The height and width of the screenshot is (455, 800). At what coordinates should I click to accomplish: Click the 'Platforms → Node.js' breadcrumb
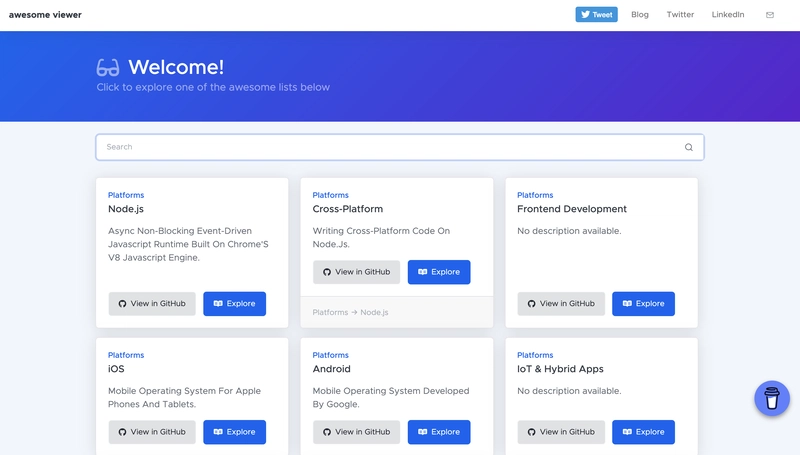(351, 312)
